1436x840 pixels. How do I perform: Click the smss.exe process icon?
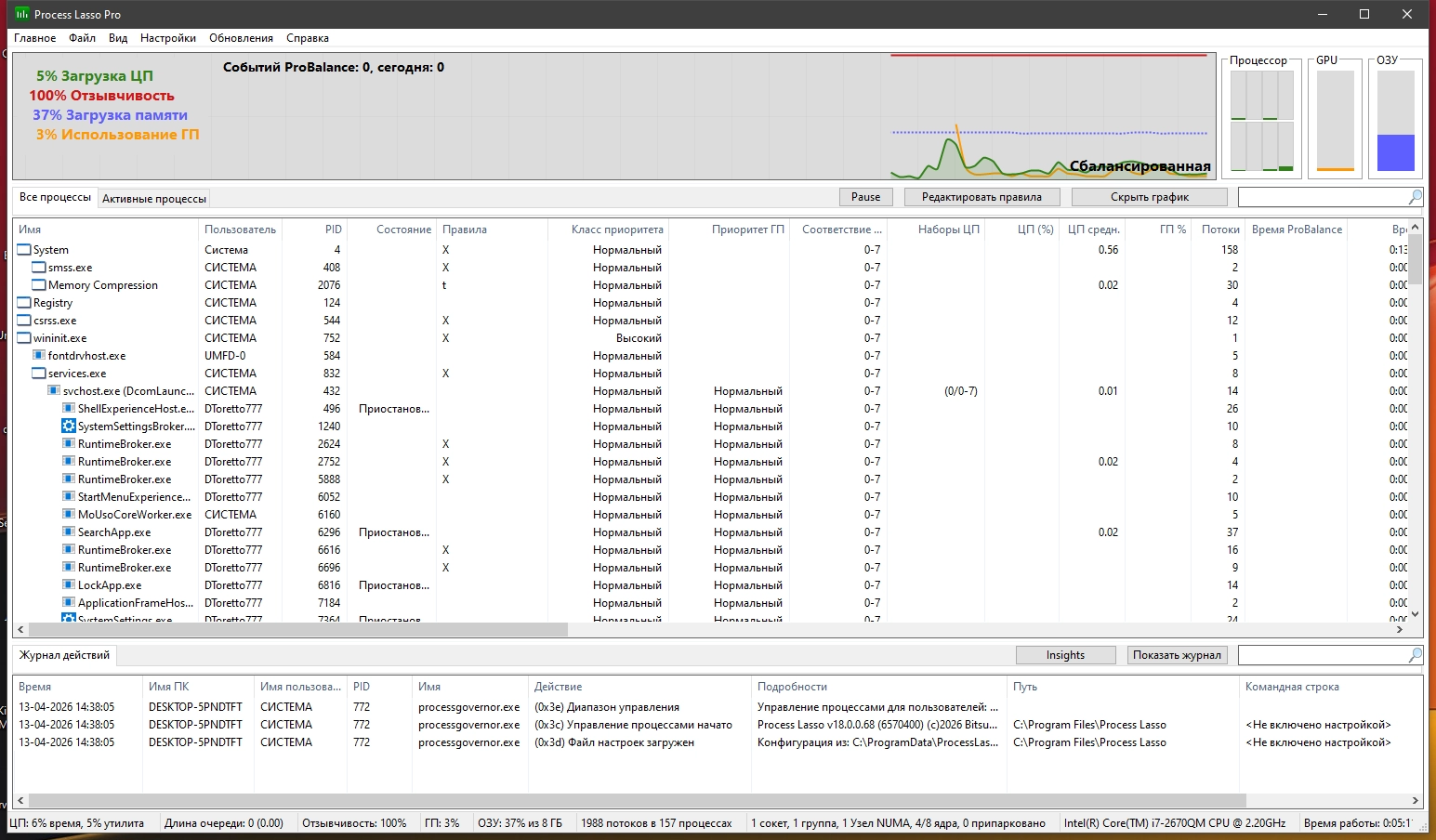[x=39, y=268]
